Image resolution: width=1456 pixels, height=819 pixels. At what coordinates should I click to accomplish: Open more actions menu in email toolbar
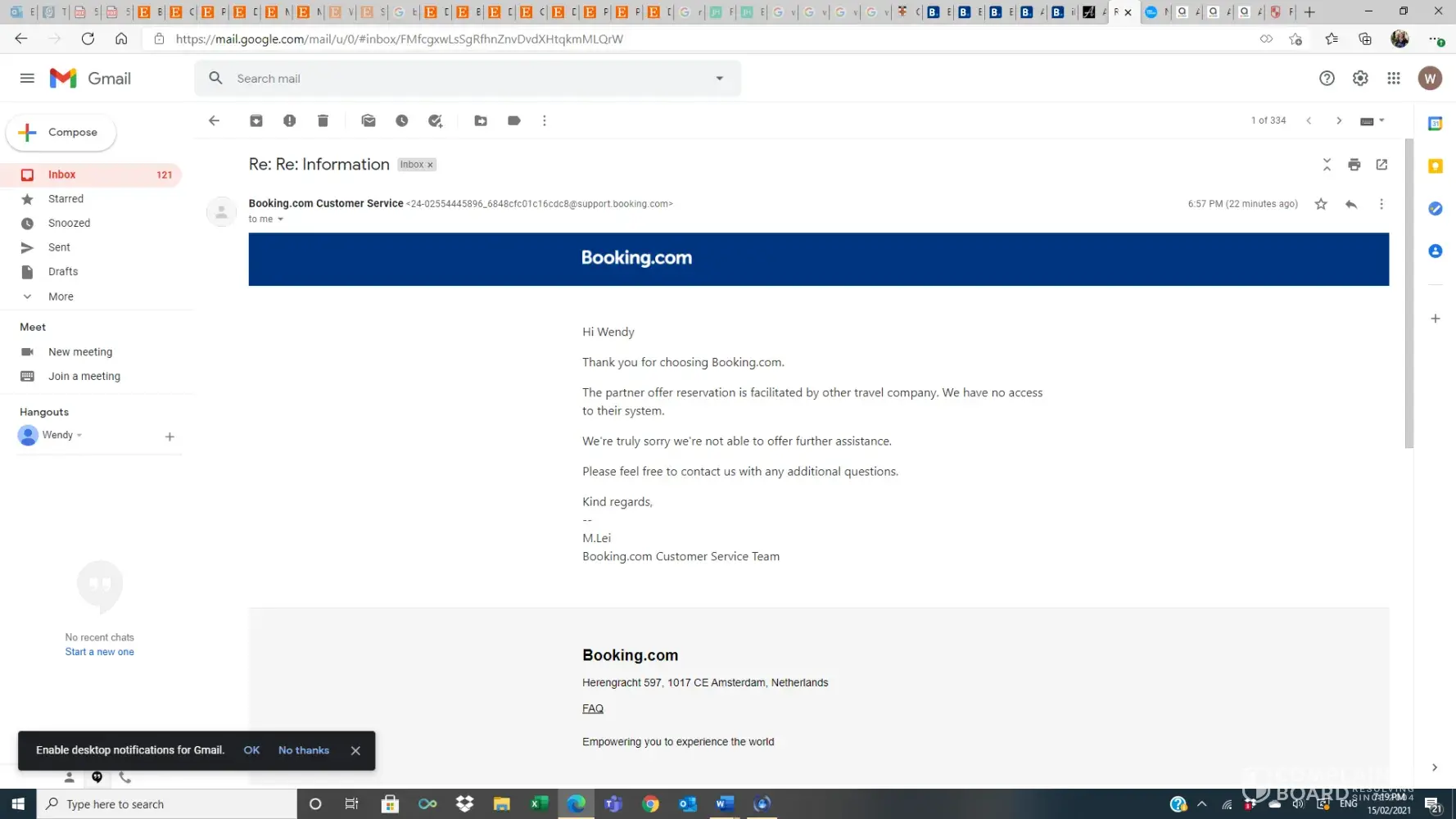coord(545,120)
